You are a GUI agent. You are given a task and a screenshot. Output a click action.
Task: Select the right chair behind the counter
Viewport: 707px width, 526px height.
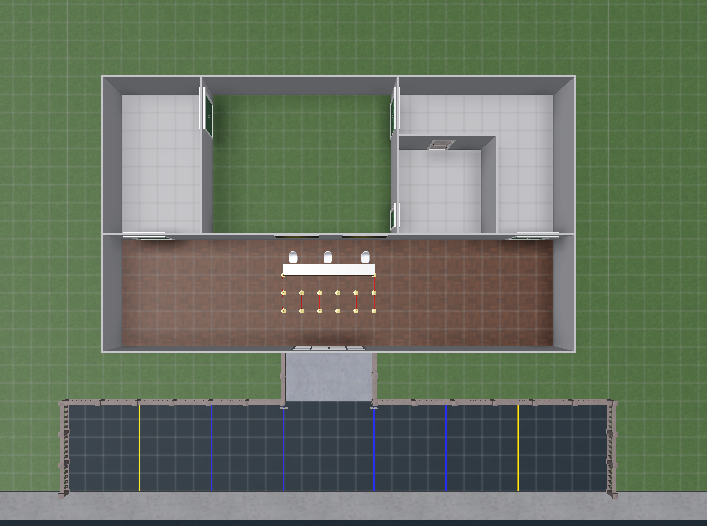point(365,257)
